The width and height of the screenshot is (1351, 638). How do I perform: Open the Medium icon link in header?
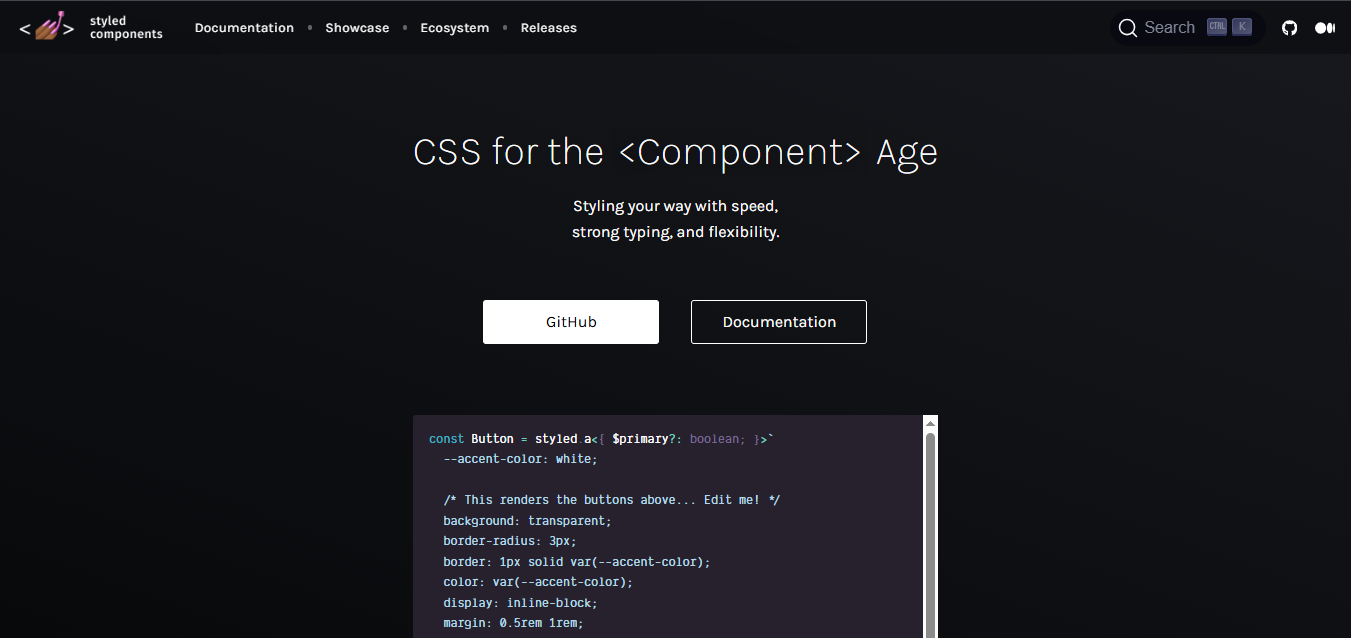click(1325, 28)
